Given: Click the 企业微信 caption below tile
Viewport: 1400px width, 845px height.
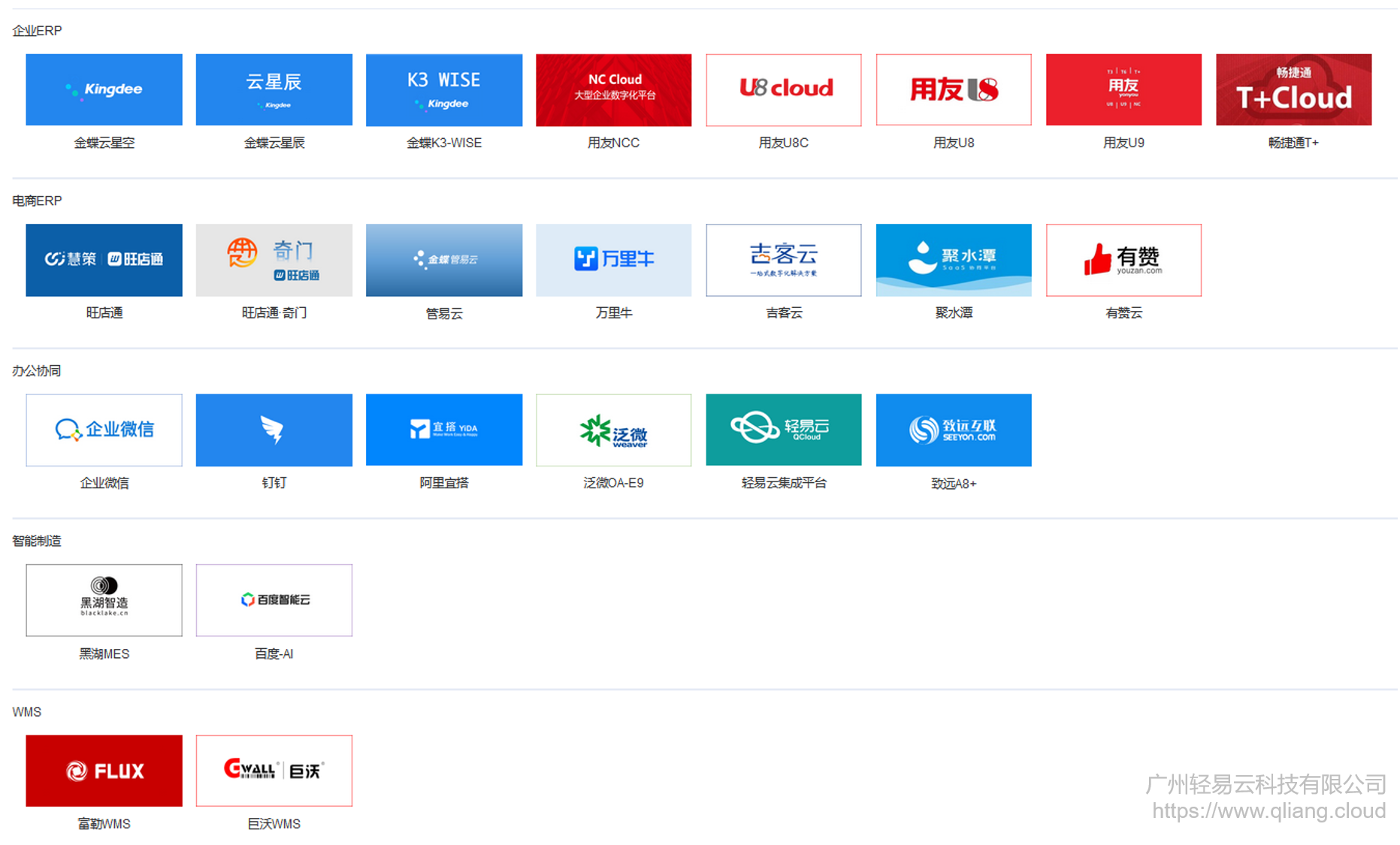Looking at the screenshot, I should click(104, 483).
